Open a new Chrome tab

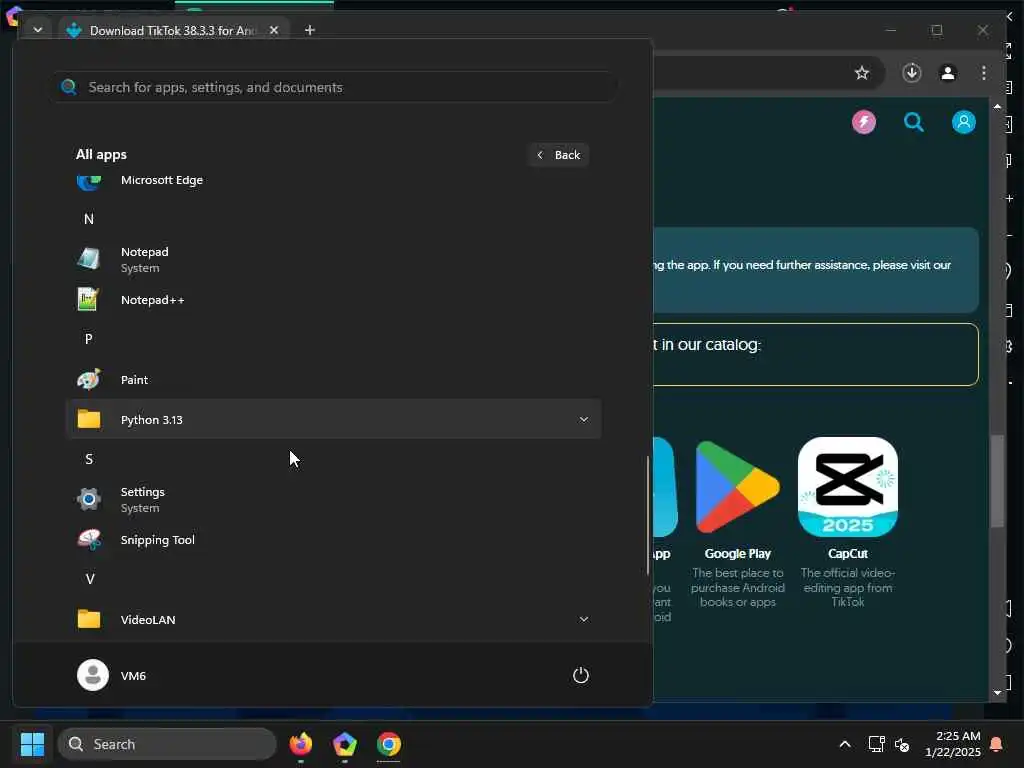click(310, 30)
